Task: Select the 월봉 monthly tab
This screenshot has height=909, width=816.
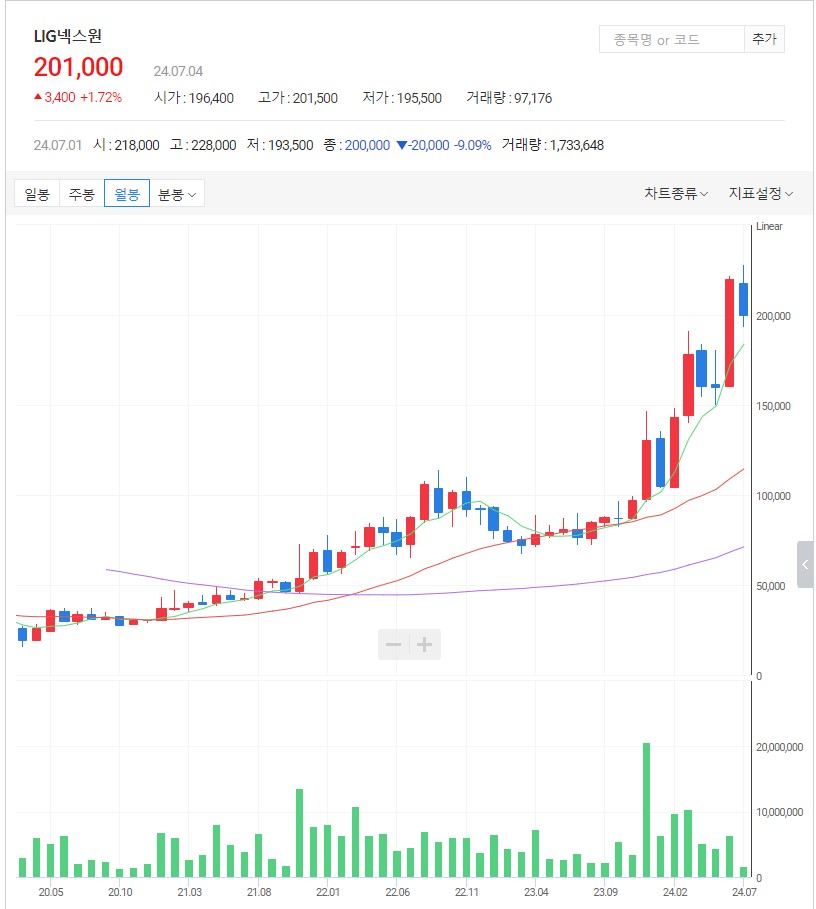Action: tap(127, 194)
